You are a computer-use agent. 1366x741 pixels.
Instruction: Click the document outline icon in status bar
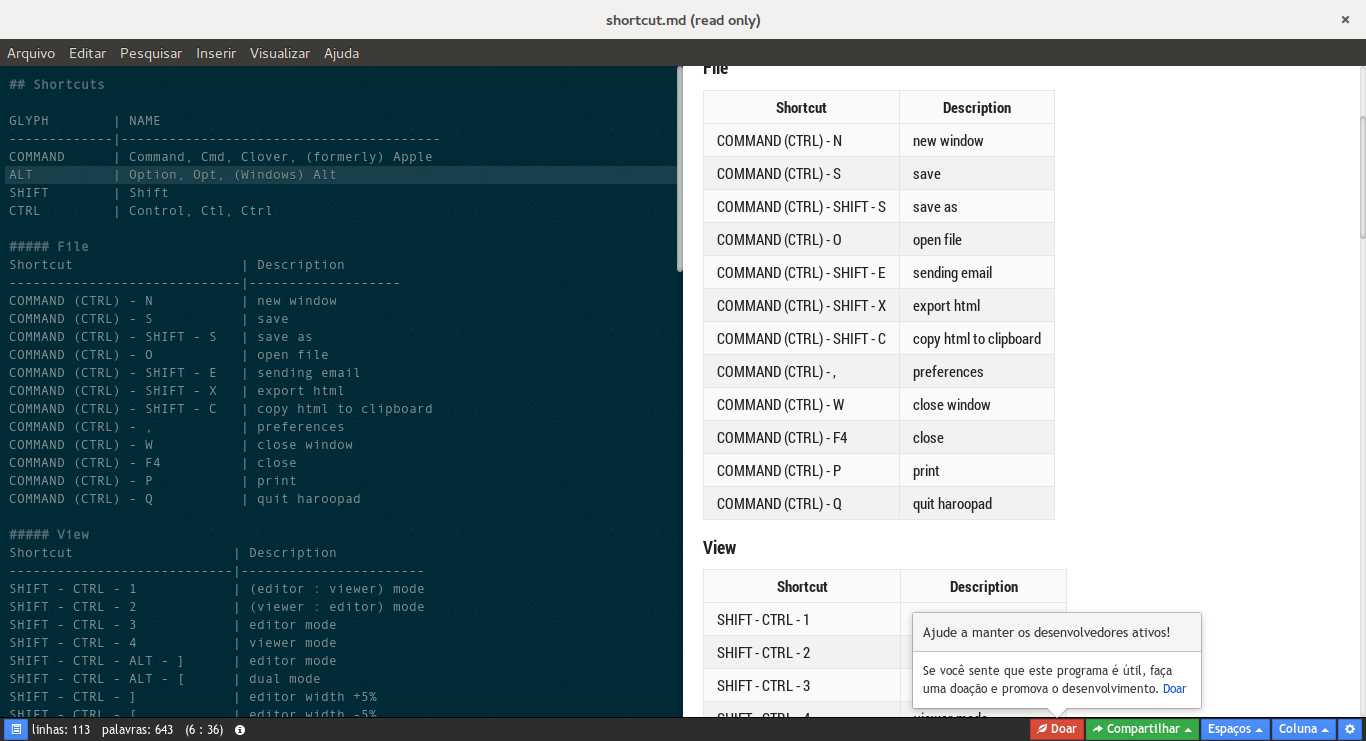(16, 729)
